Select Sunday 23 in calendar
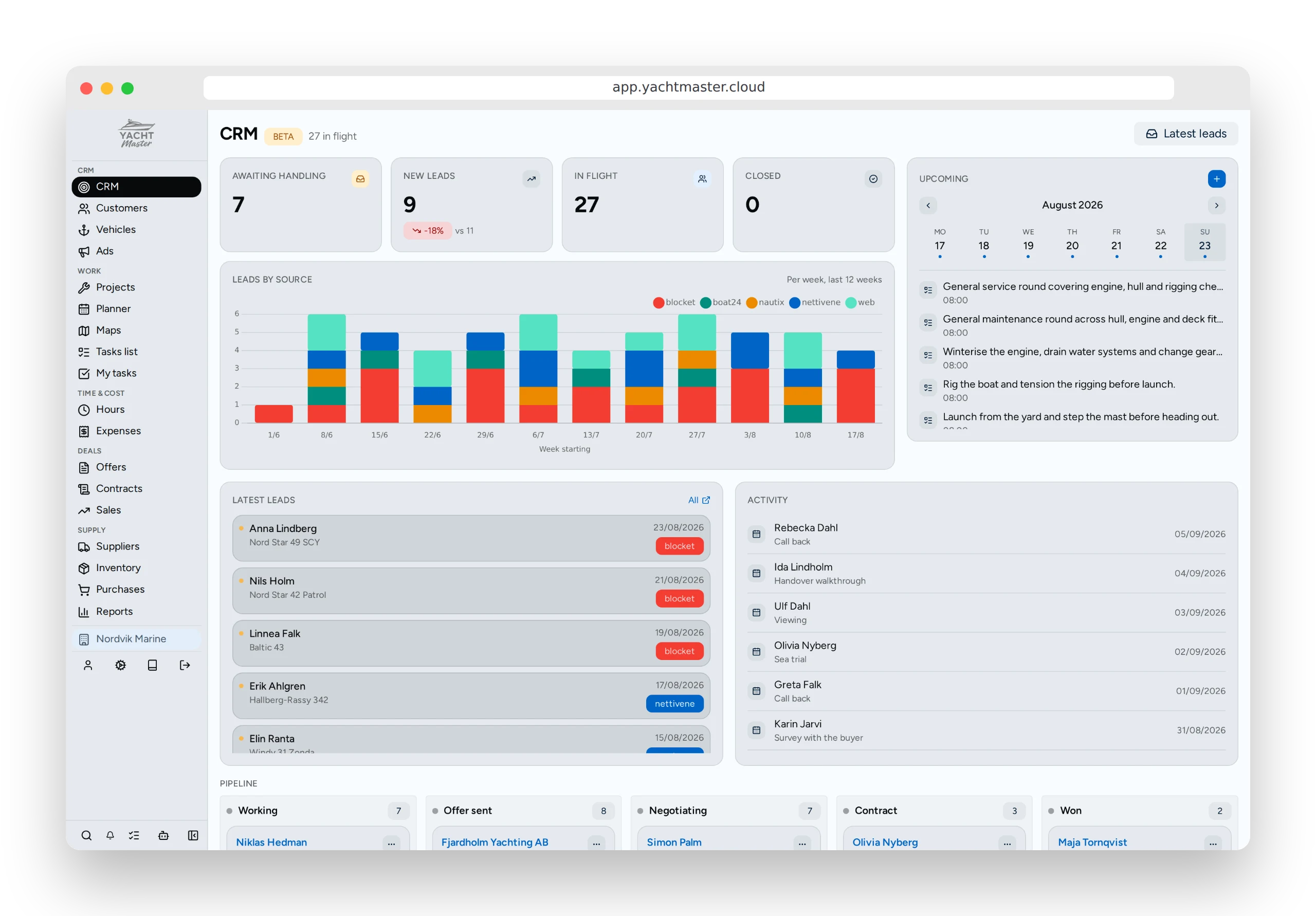 pyautogui.click(x=1204, y=243)
